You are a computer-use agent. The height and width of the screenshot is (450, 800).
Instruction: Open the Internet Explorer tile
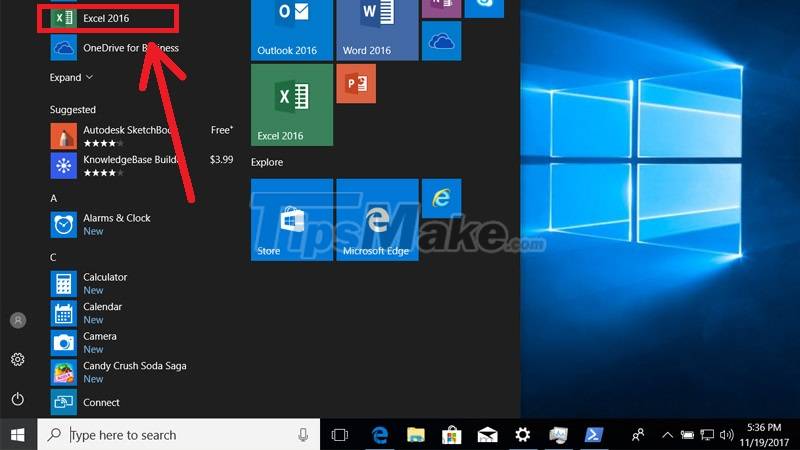point(442,198)
